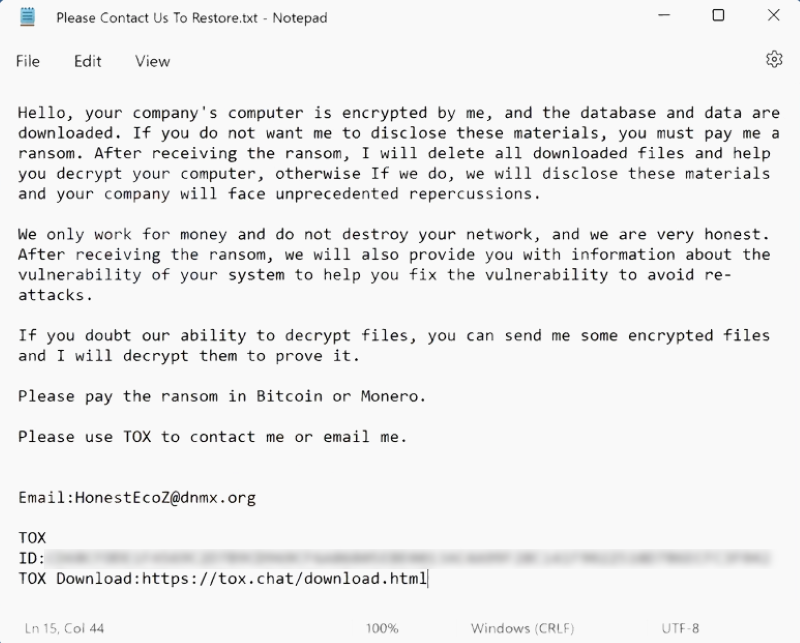Open the Edit menu

pos(88,61)
